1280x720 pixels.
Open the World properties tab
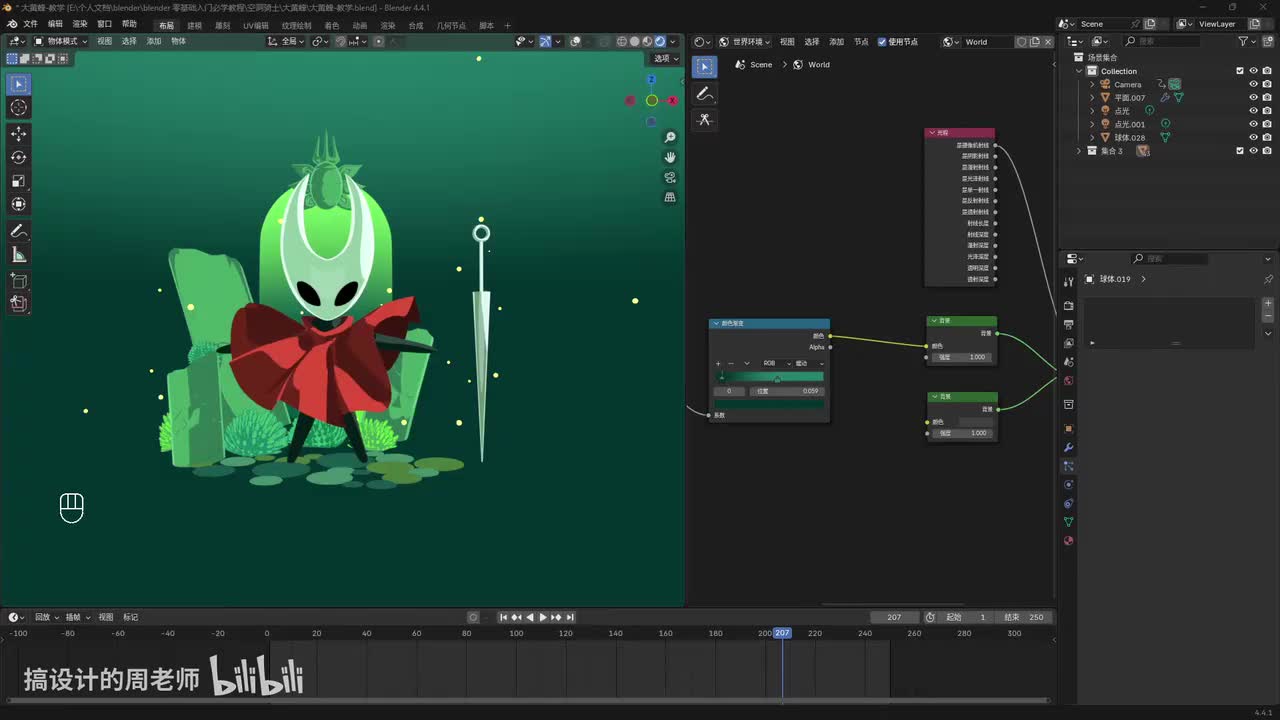point(1068,381)
